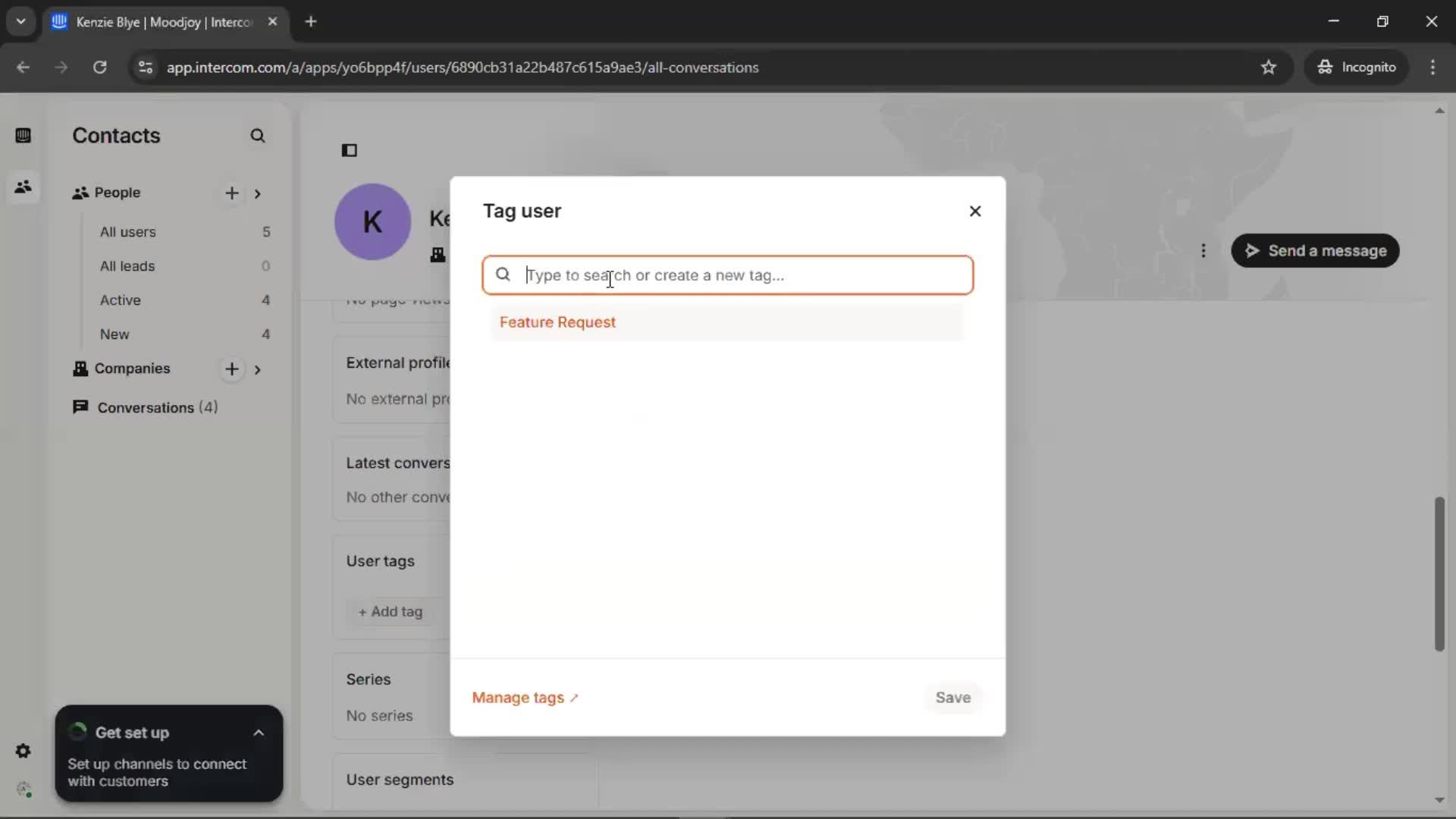Select the Feature Request tag
The width and height of the screenshot is (1456, 819).
726,322
